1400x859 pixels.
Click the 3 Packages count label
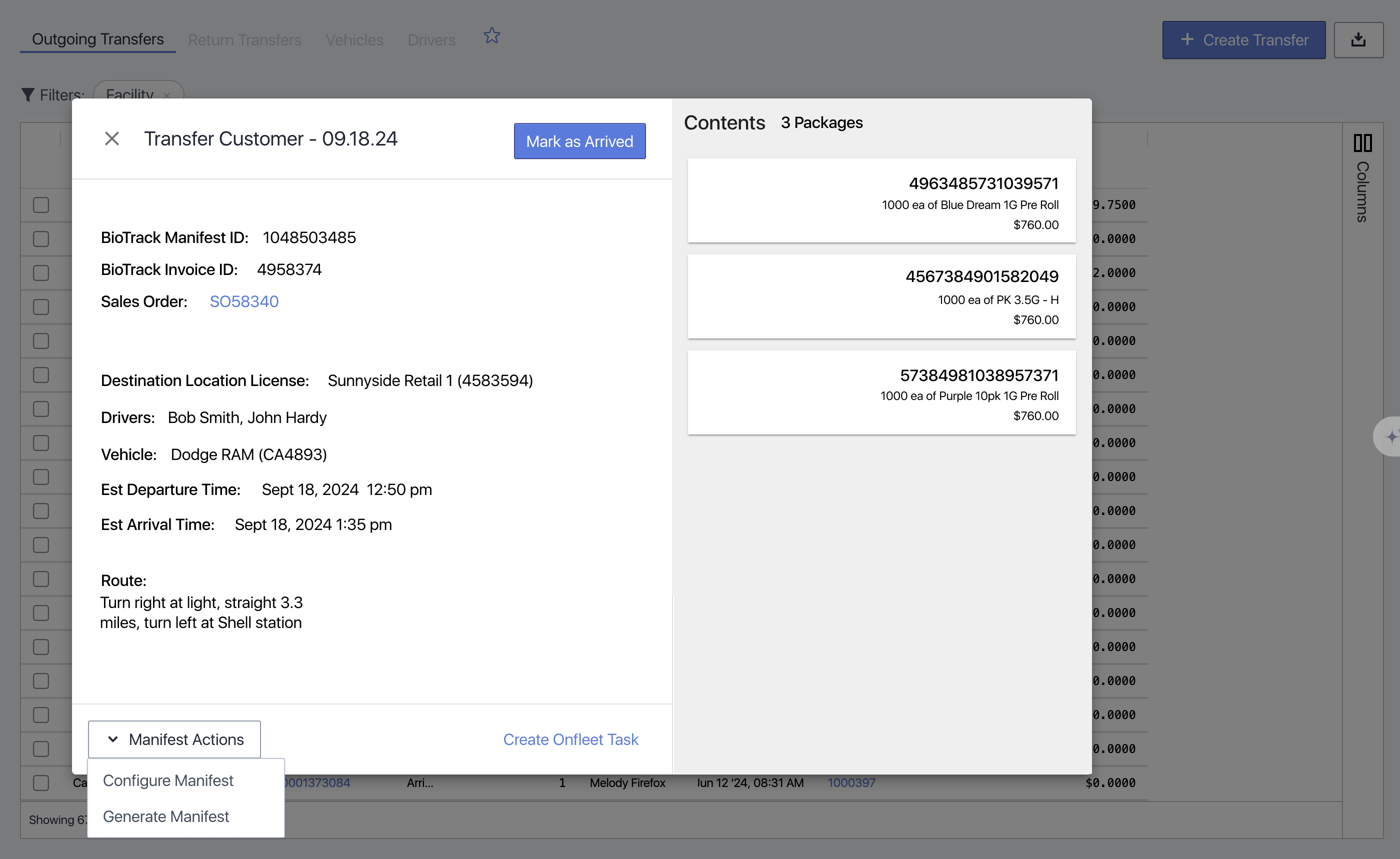coord(821,122)
